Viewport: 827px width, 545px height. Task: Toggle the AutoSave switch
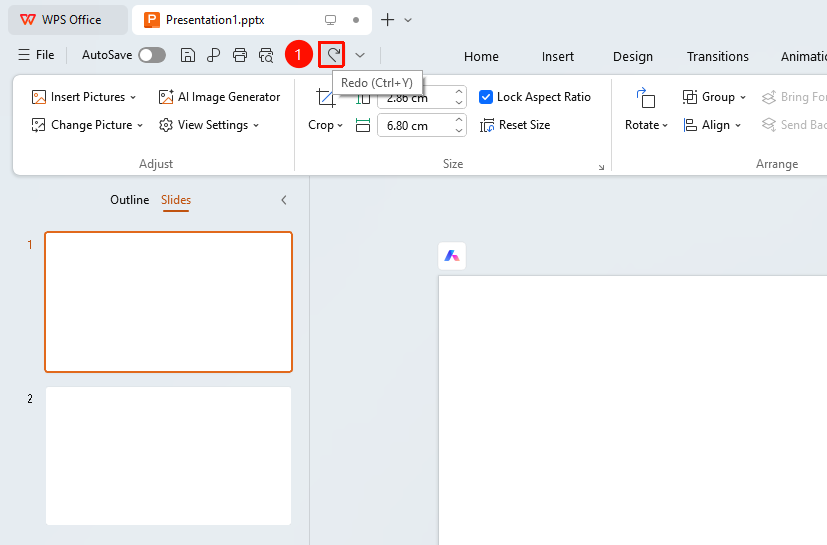coord(152,55)
